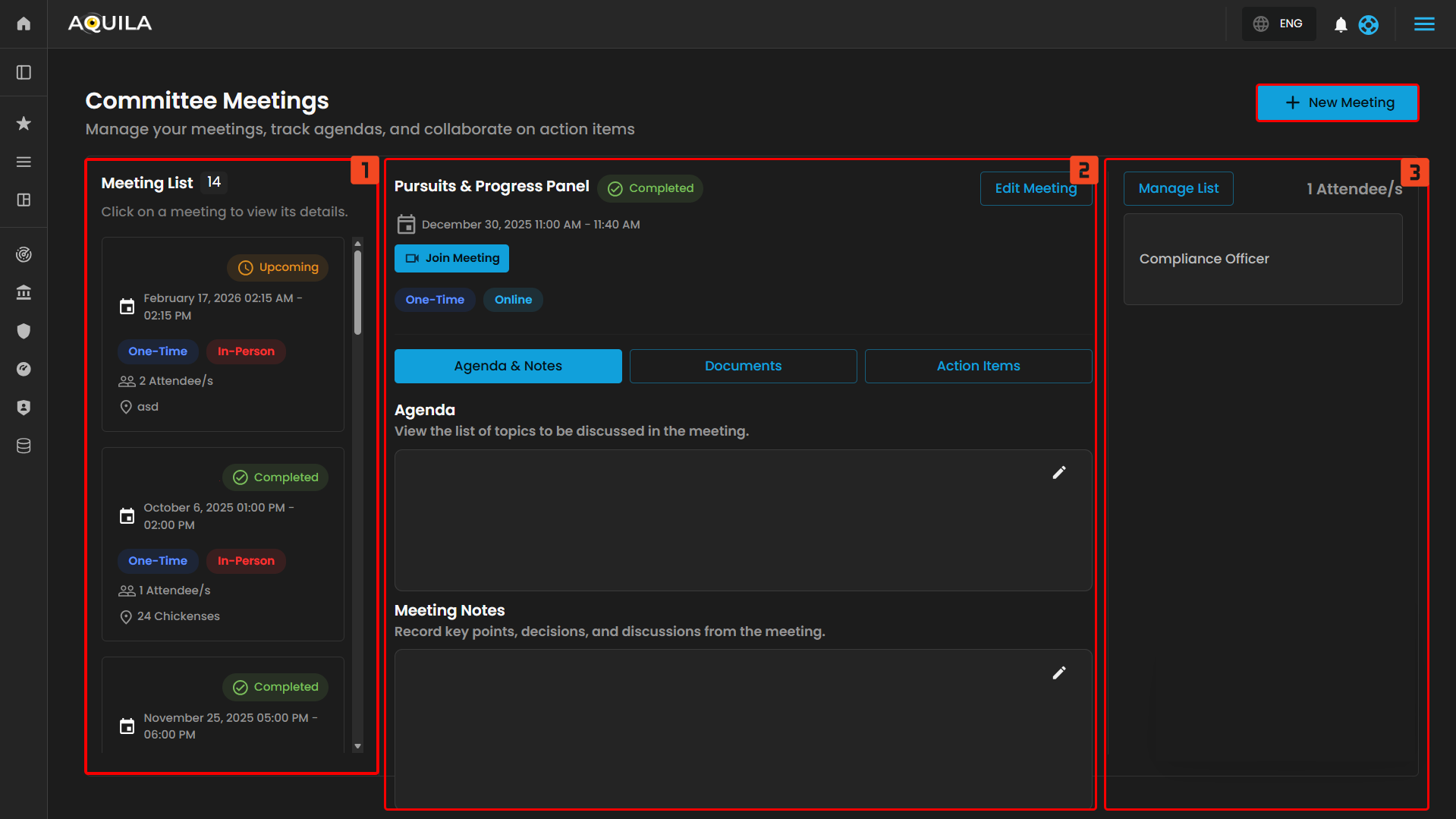Open the ENG language selector

[1278, 24]
